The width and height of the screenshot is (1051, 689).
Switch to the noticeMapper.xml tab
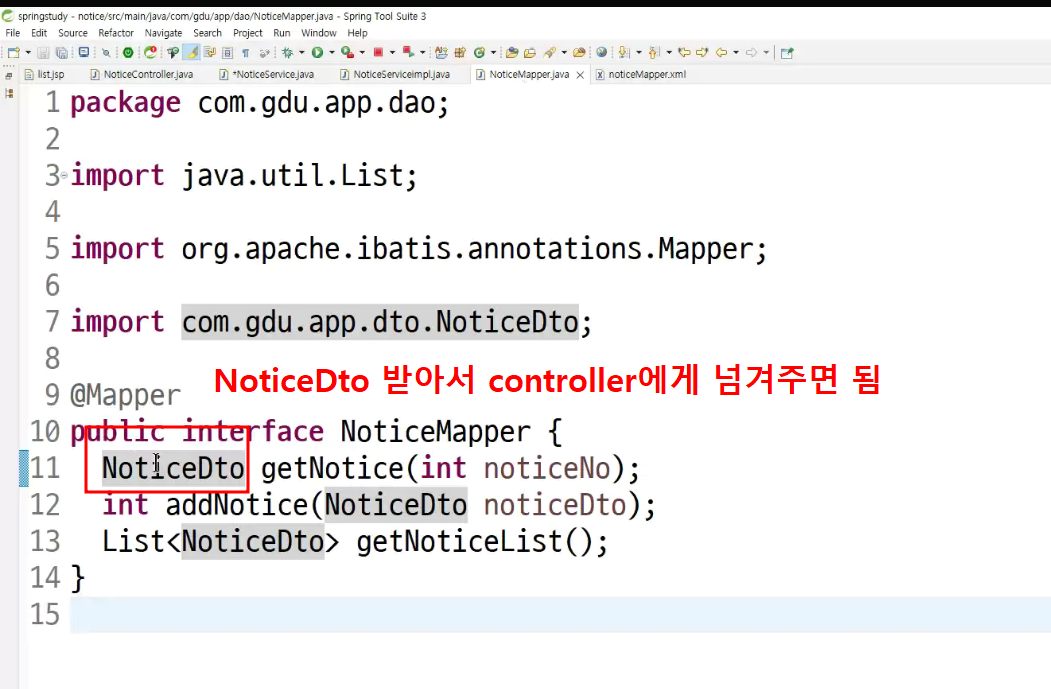point(641,74)
